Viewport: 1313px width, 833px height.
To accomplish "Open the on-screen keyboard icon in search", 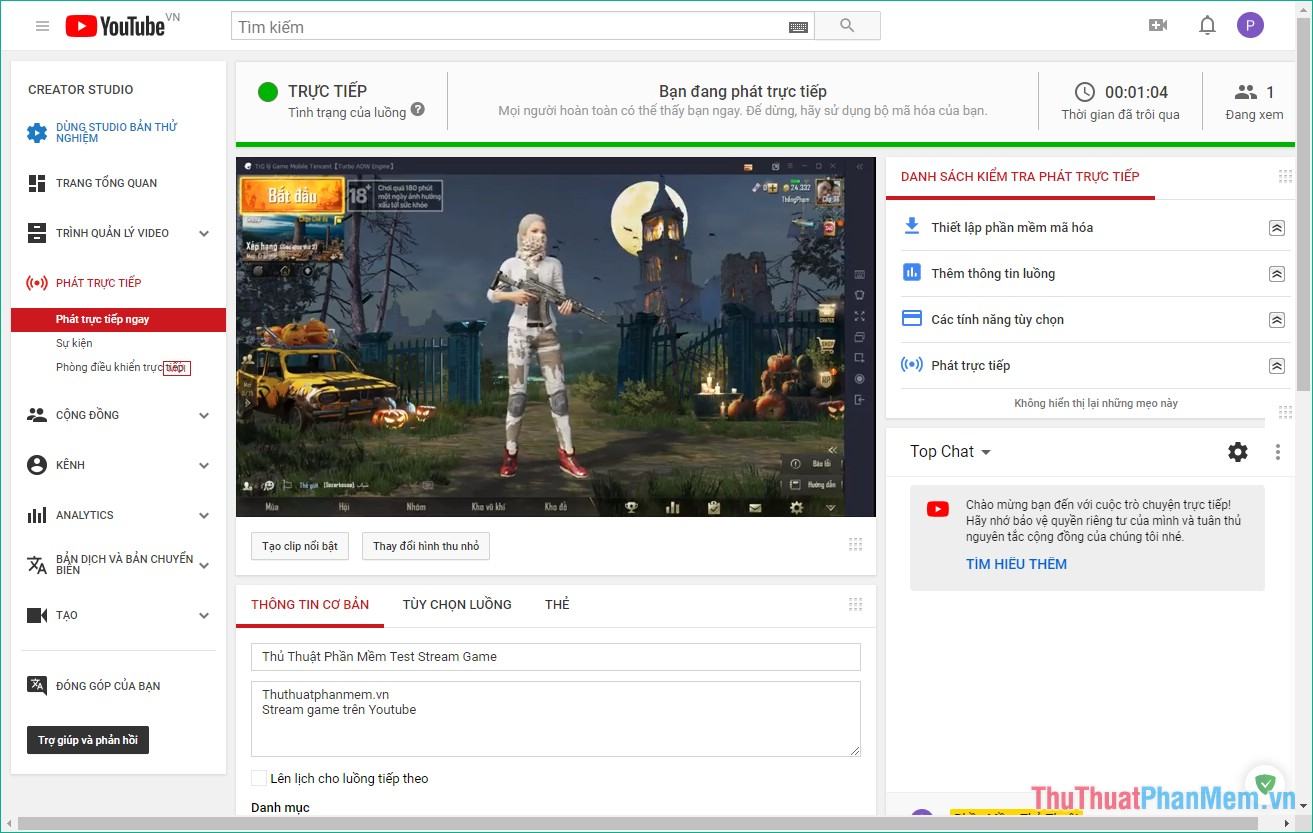I will point(798,27).
